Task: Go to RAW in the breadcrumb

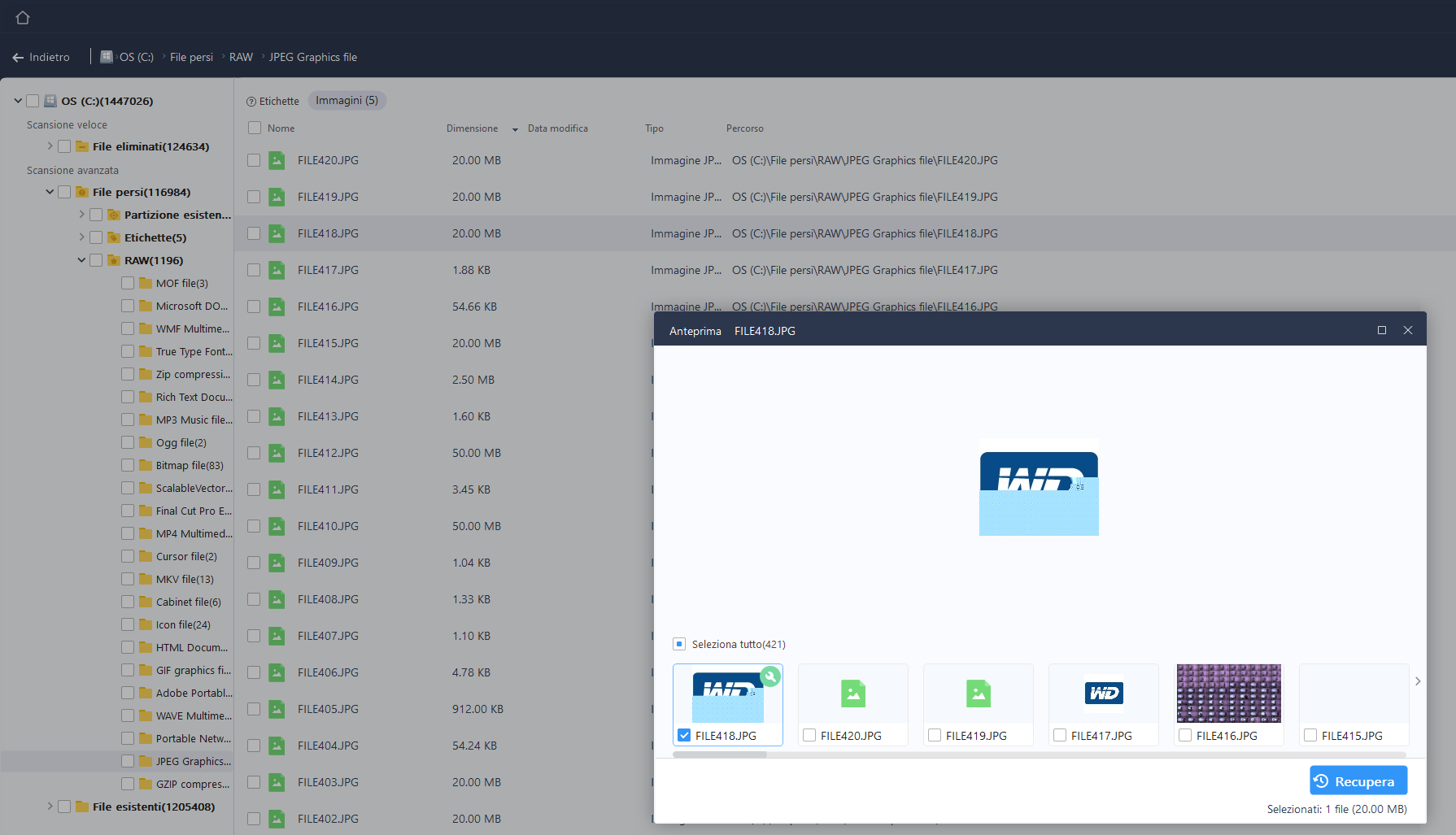Action: tap(241, 57)
